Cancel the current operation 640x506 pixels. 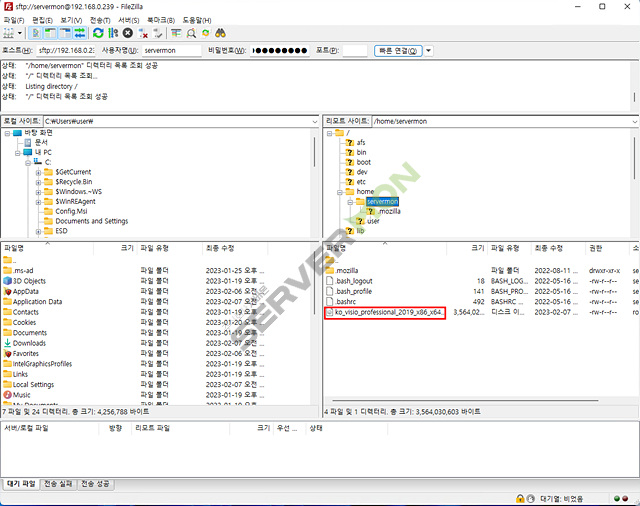[x=128, y=33]
